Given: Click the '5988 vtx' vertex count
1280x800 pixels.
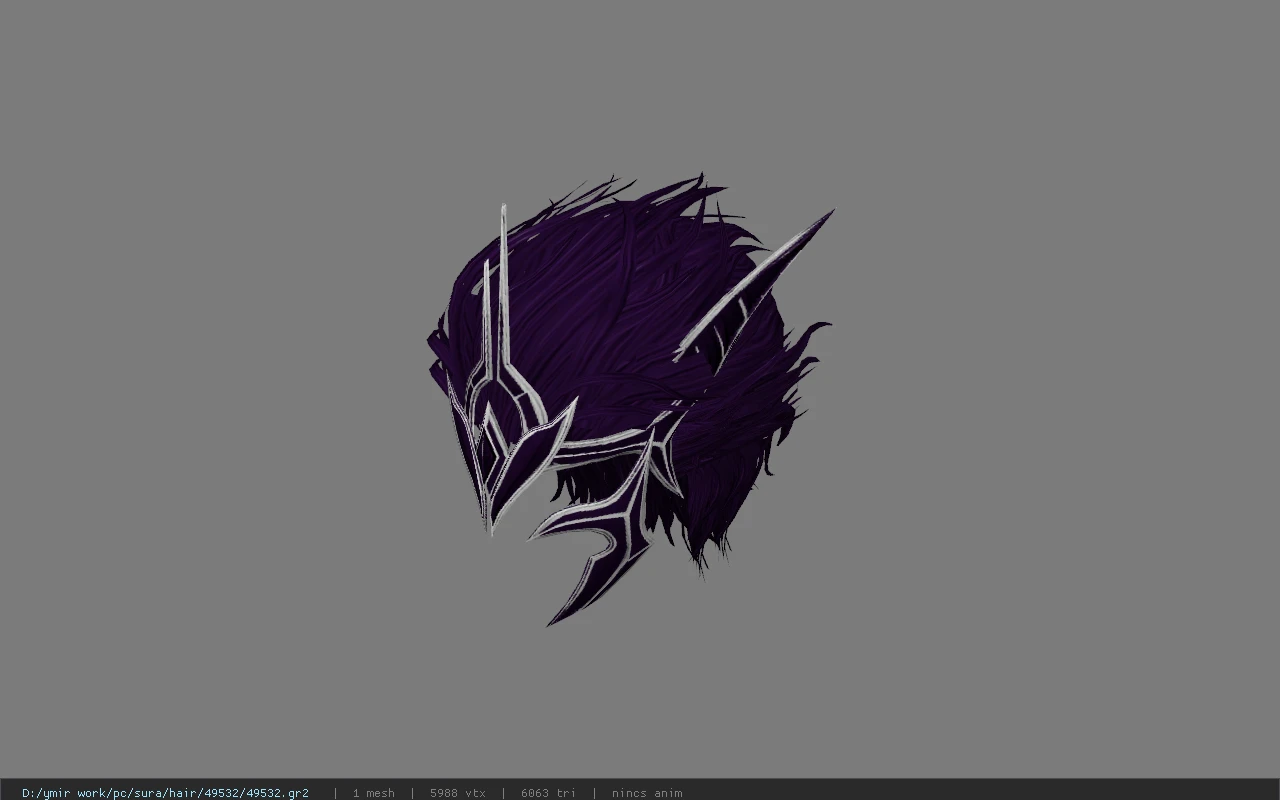Looking at the screenshot, I should coord(458,793).
